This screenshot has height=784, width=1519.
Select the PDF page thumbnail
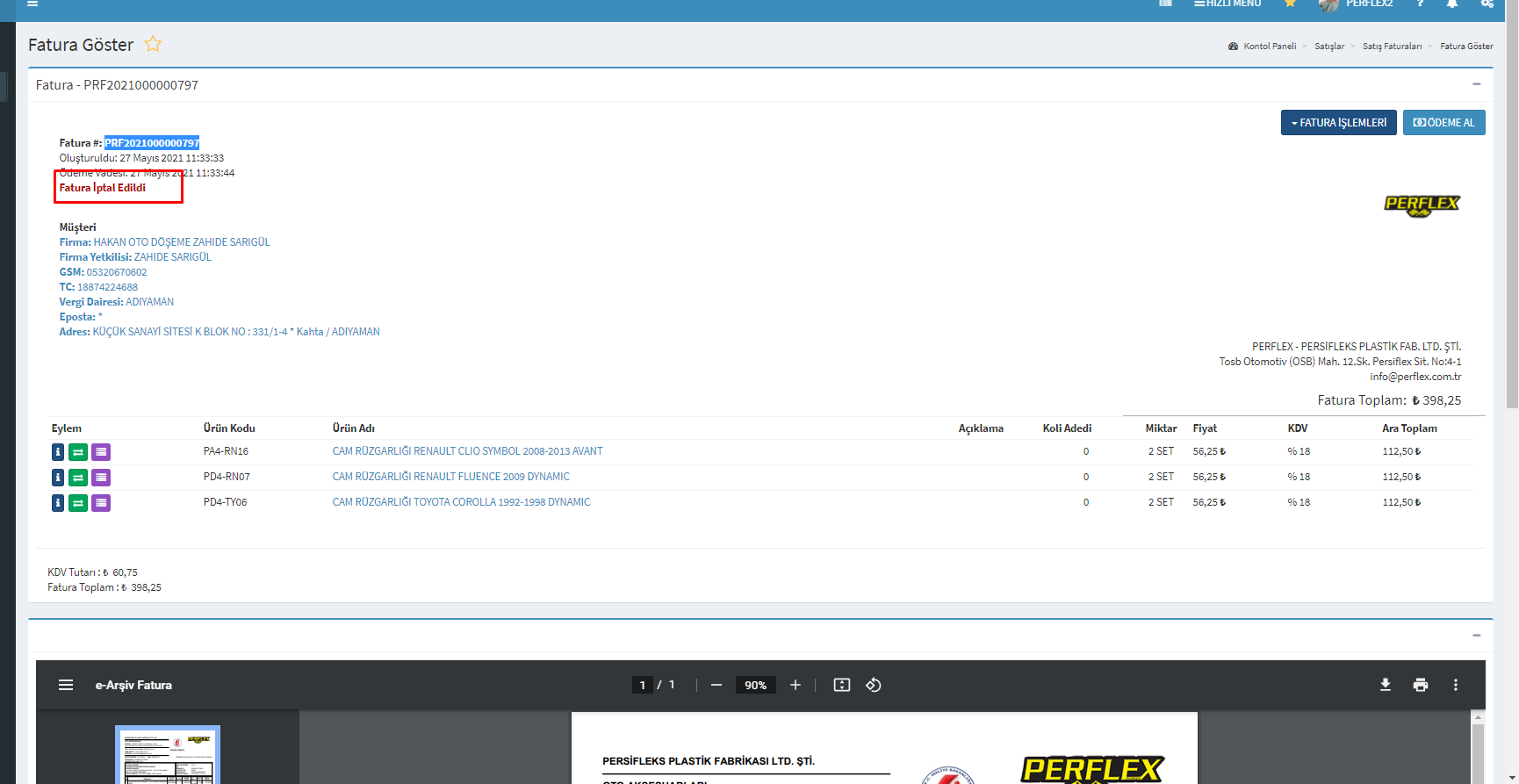[168, 755]
